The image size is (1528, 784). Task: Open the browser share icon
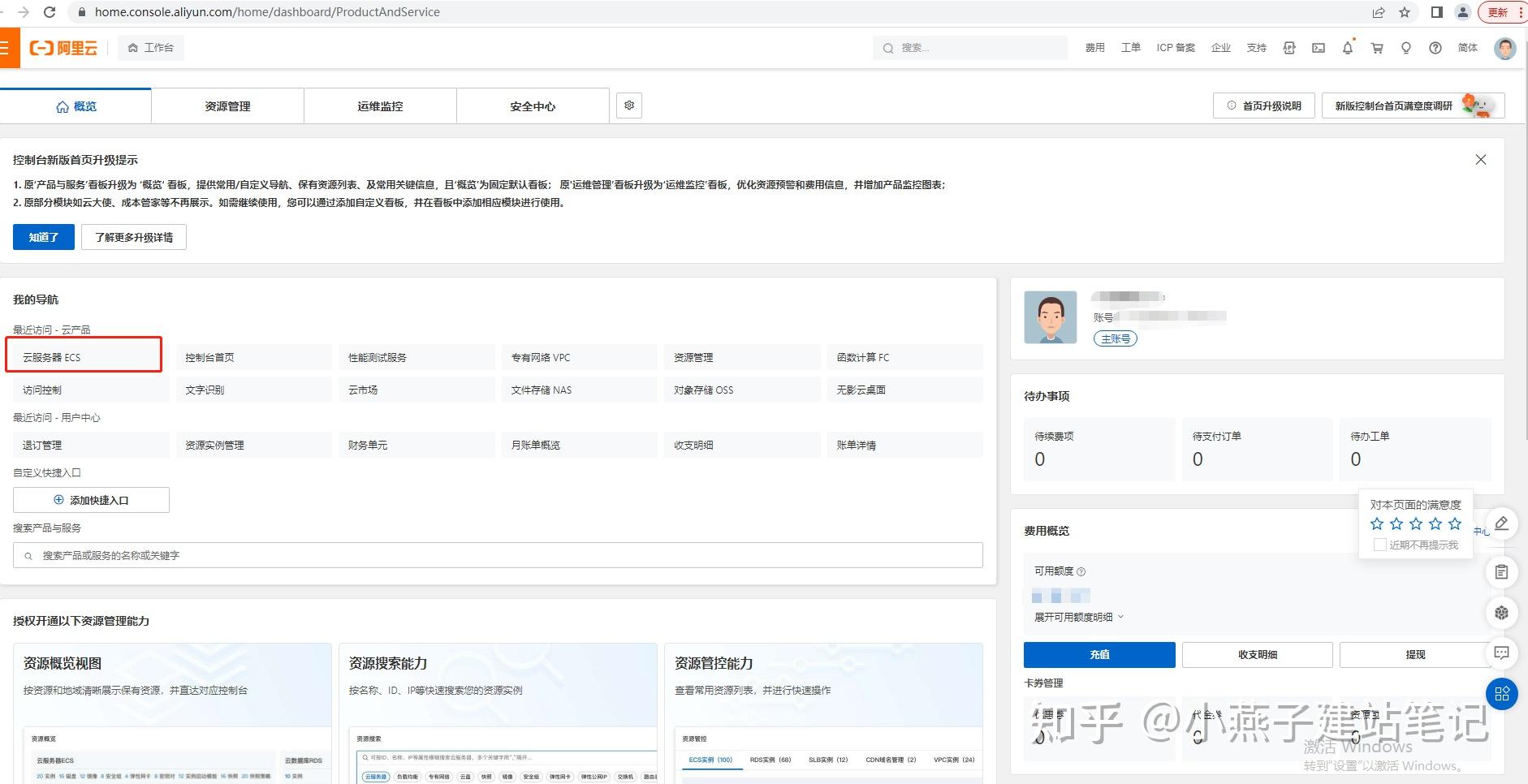click(x=1379, y=12)
